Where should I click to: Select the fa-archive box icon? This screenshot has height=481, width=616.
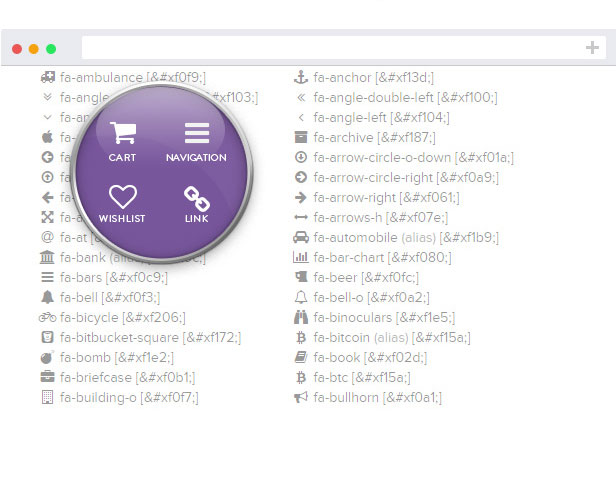pyautogui.click(x=300, y=137)
